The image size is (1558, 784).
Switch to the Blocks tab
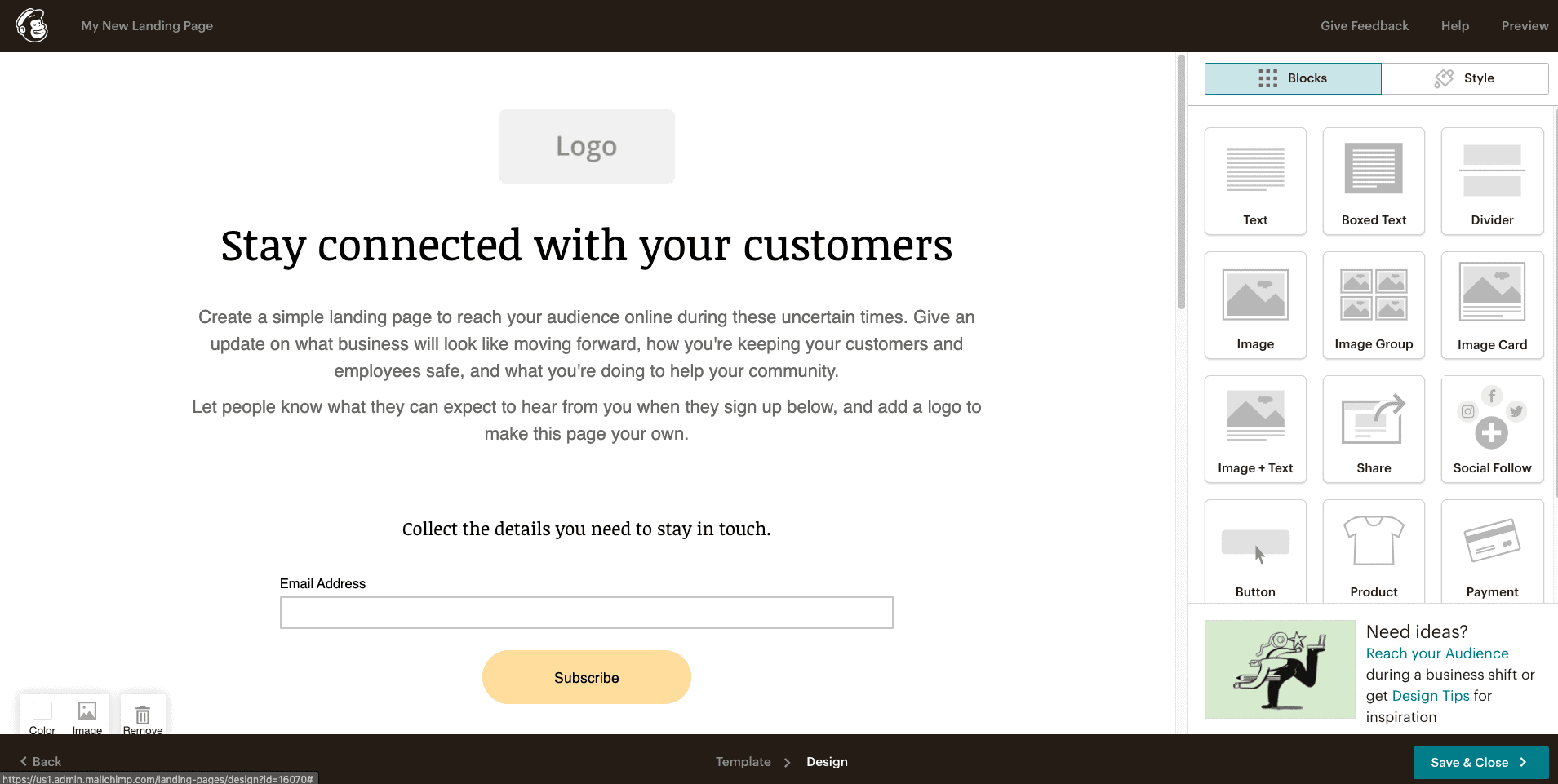(x=1293, y=78)
